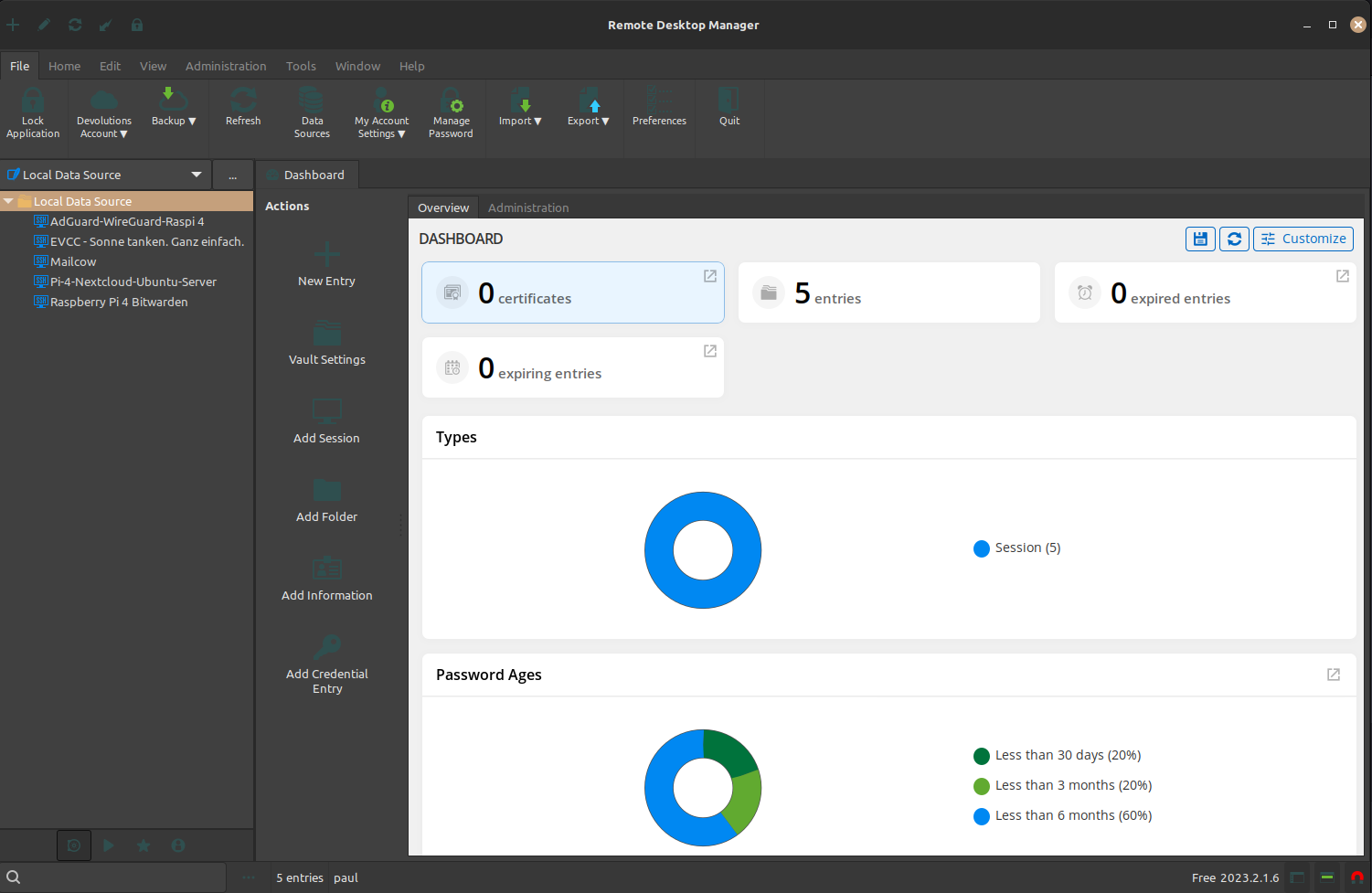Click the dashboard refresh icon button
This screenshot has height=893, width=1372.
1234,239
